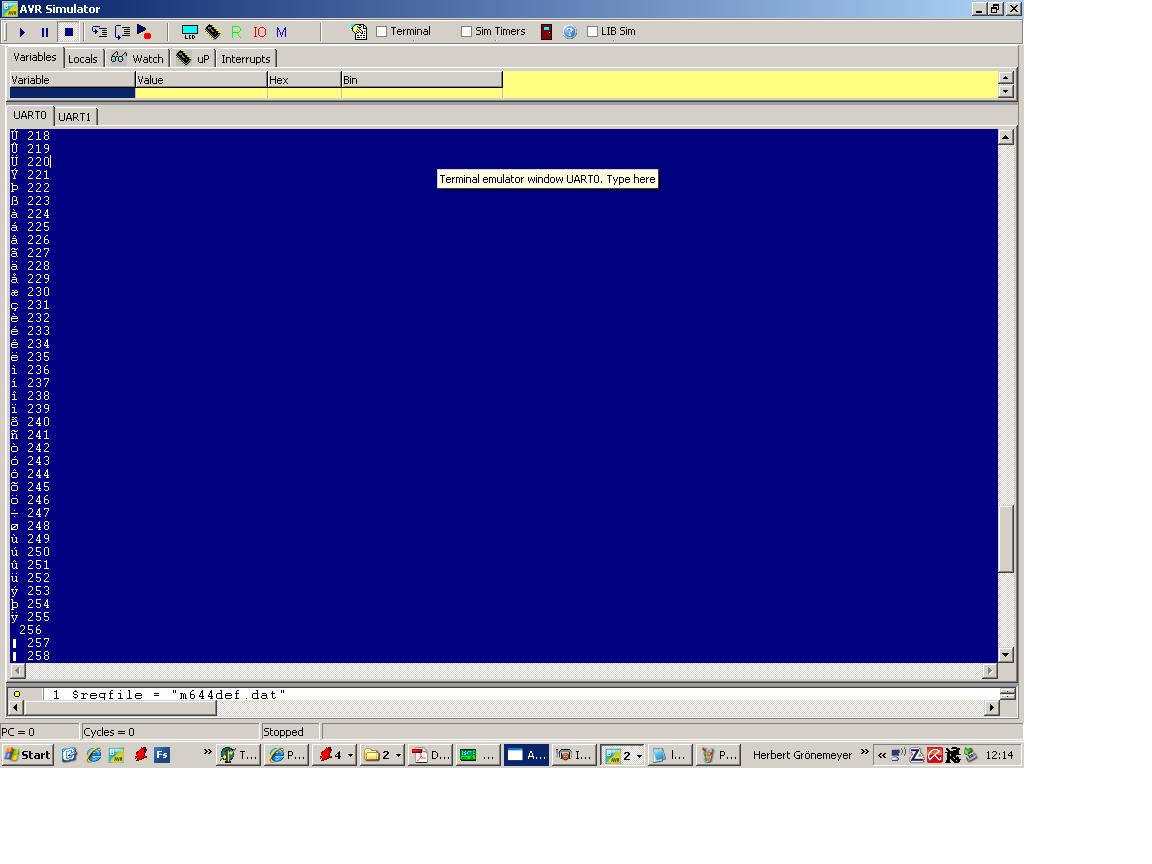Click the Stop simulation square icon
Screen dimensions: 1152x864
click(69, 32)
